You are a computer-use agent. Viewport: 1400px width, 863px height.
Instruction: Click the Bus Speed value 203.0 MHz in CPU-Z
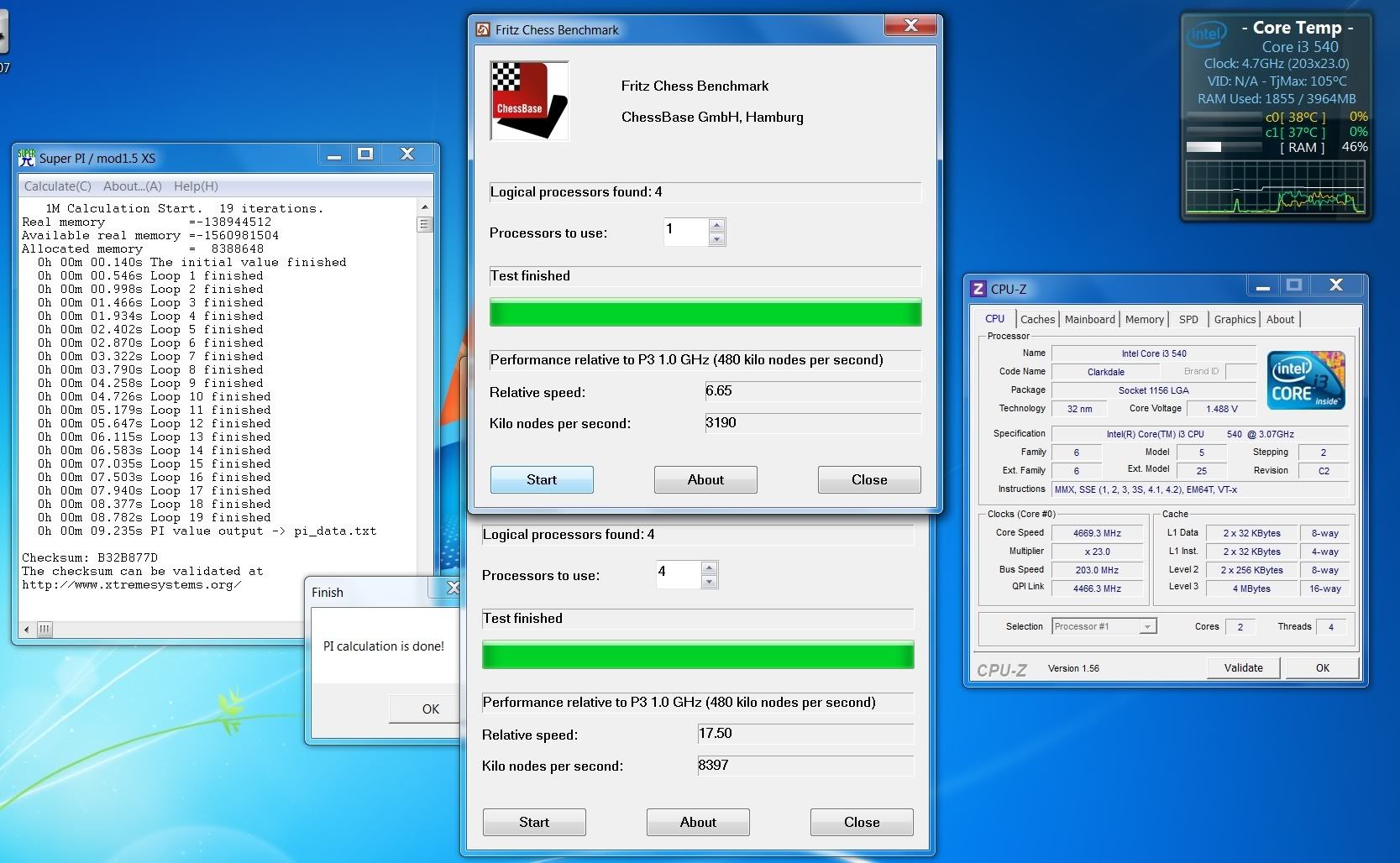(1097, 570)
